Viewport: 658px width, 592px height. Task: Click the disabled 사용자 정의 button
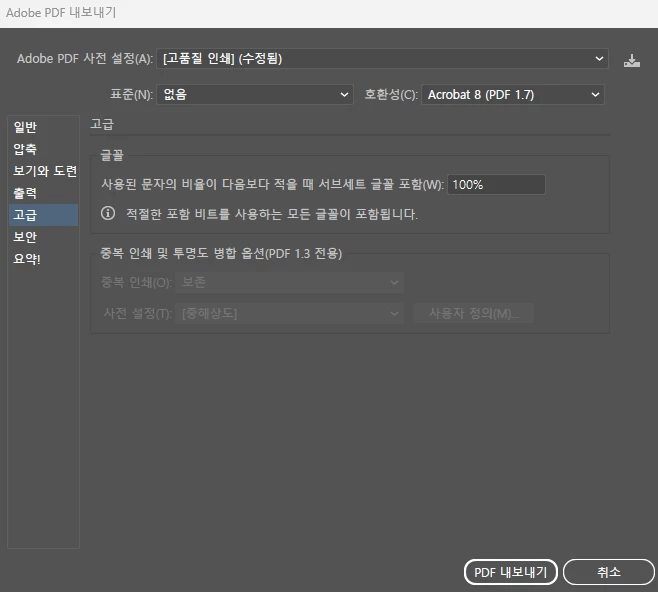coord(474,313)
